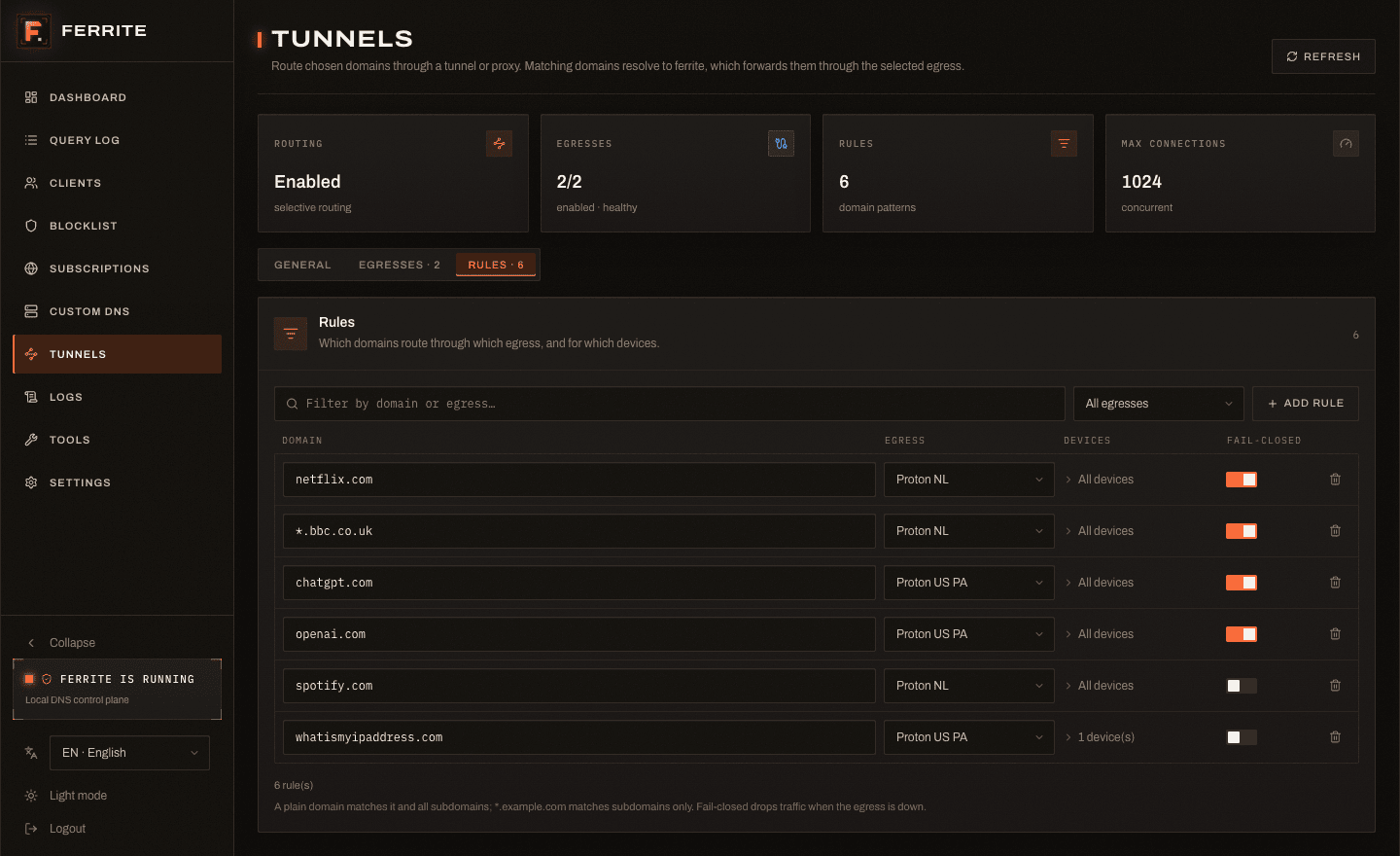Screen dimensions: 1400x856
Task: Toggle fail-closed for *.bbc.co.uk
Action: tap(1242, 531)
